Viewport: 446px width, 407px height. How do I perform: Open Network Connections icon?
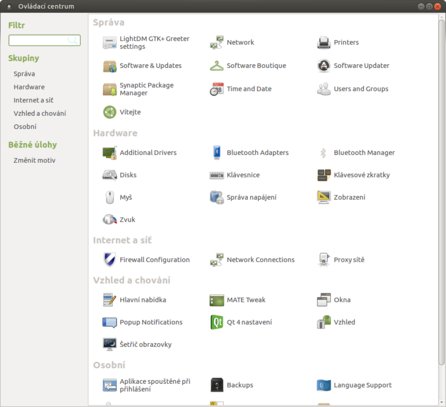[217, 260]
